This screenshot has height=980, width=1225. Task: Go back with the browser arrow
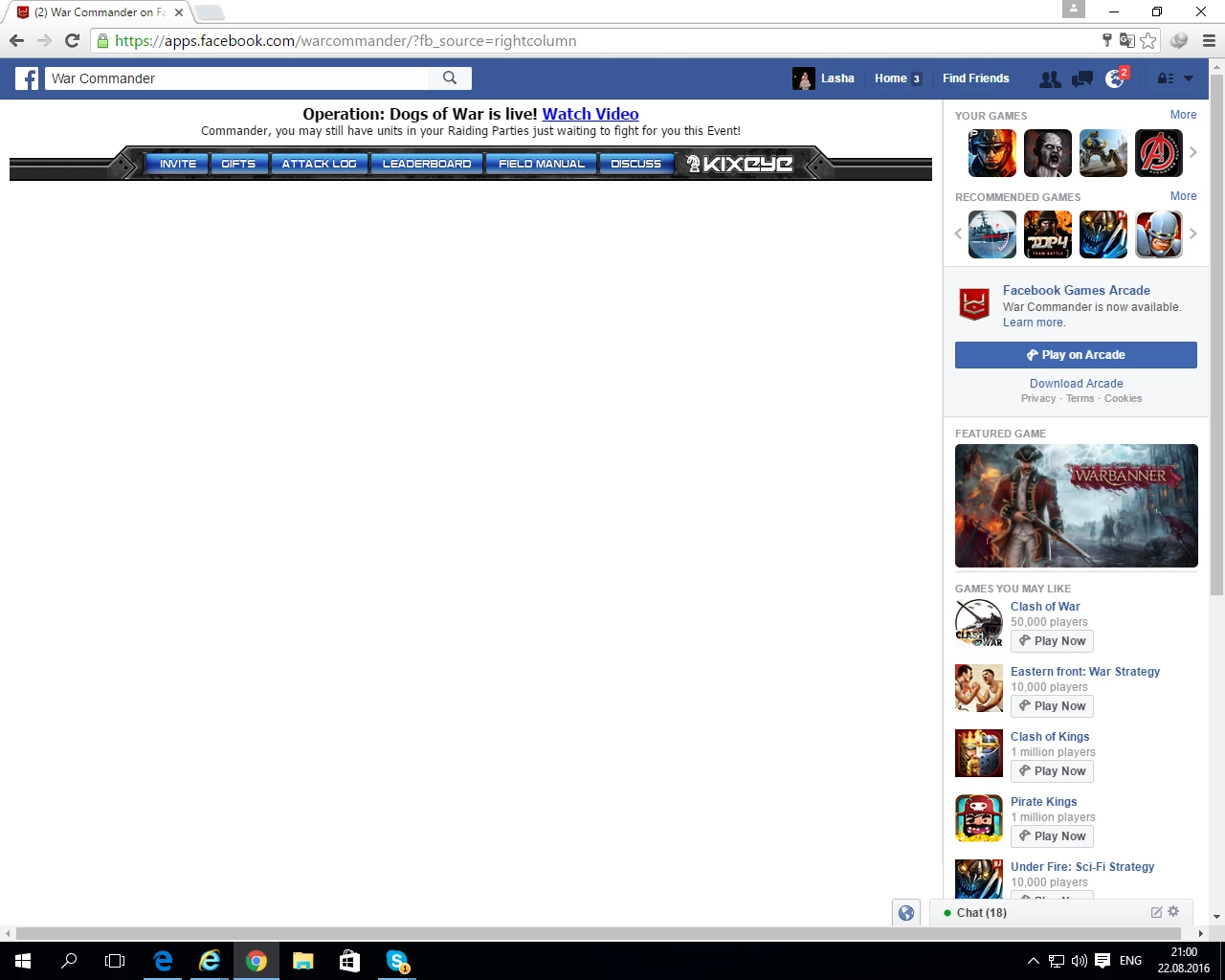click(x=16, y=40)
